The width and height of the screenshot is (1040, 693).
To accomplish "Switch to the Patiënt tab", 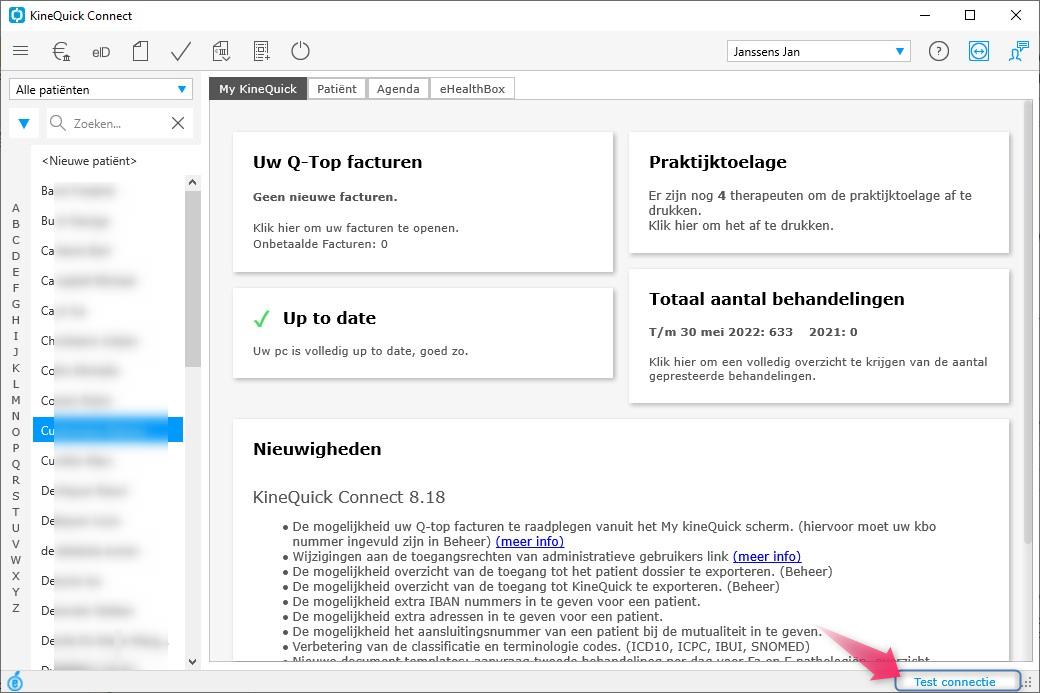I will point(336,89).
